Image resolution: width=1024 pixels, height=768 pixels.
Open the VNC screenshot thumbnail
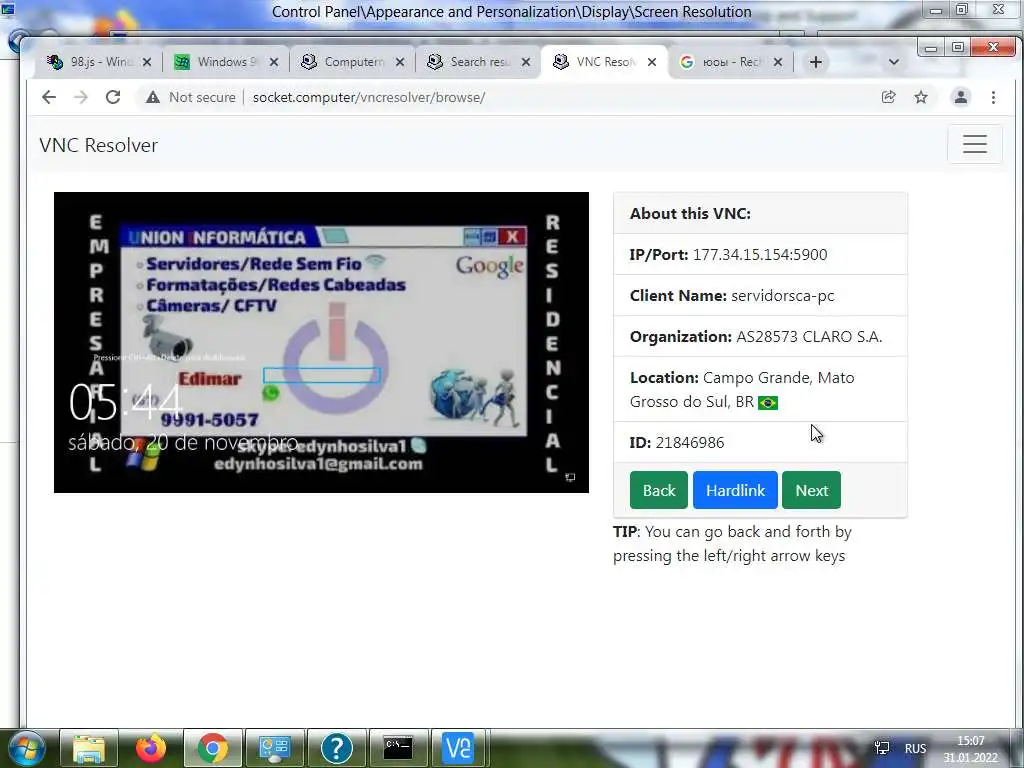click(x=321, y=342)
